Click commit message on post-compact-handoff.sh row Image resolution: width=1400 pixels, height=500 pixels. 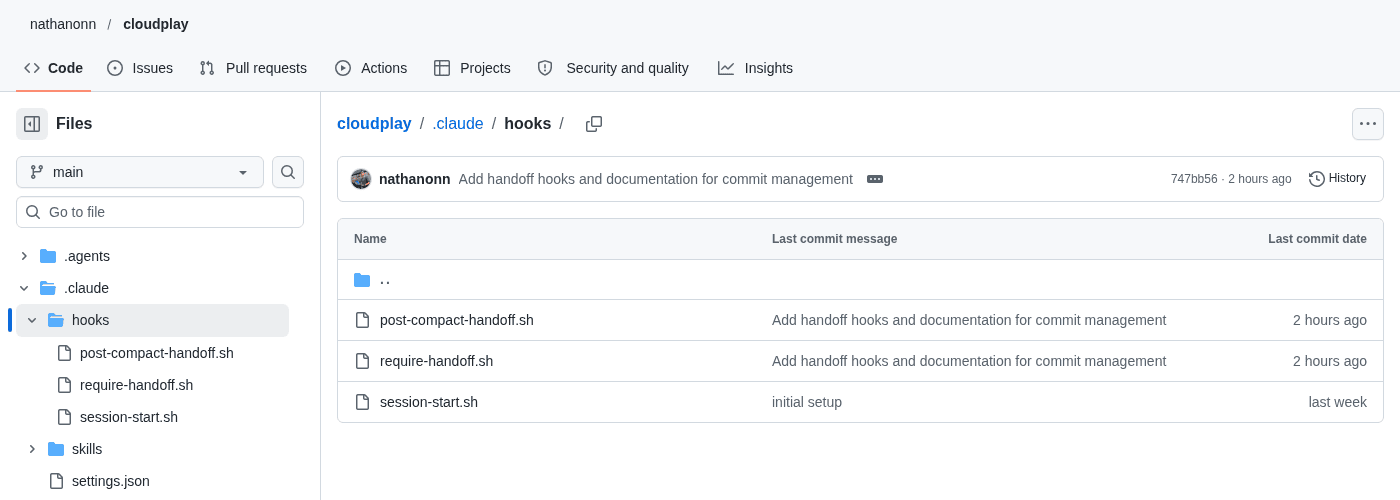pos(969,320)
